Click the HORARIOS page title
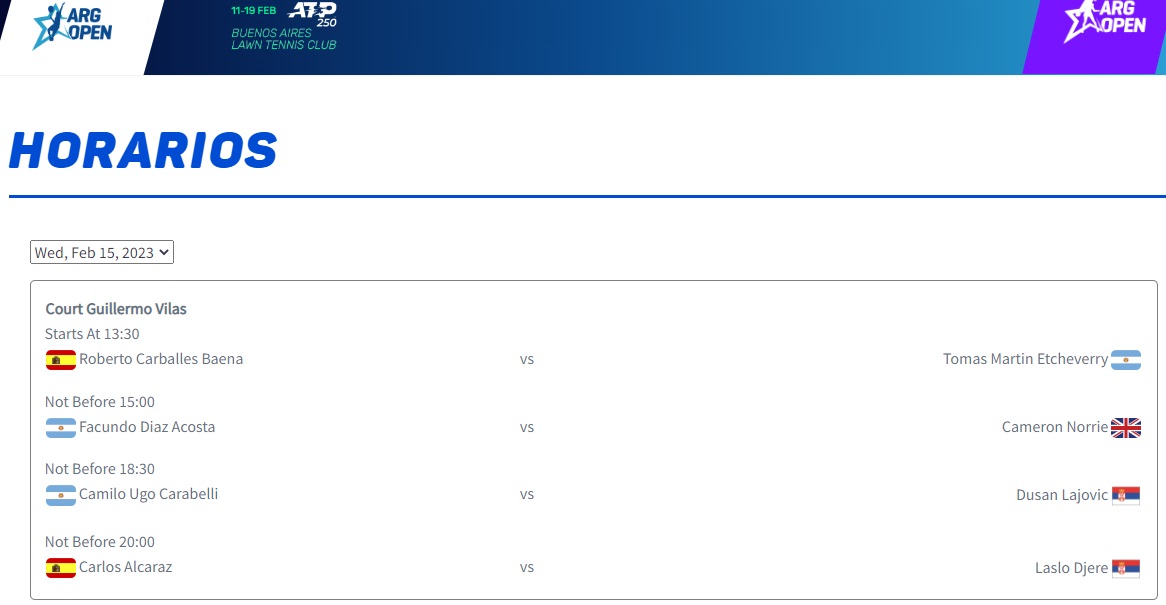1166x605 pixels. click(143, 150)
